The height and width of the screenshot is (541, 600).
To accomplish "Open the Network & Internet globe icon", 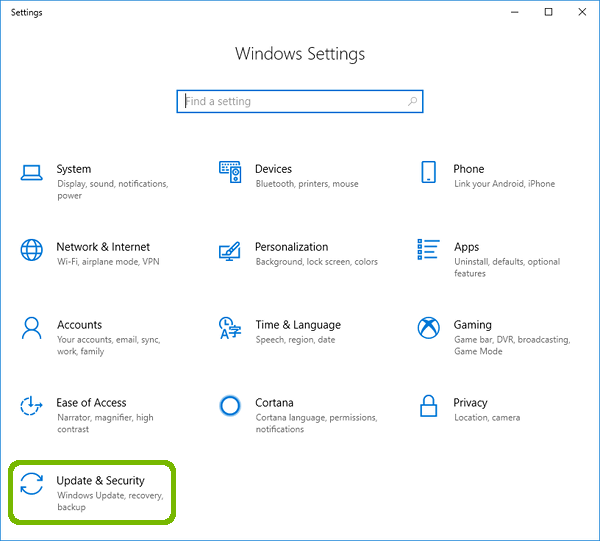I will [31, 250].
